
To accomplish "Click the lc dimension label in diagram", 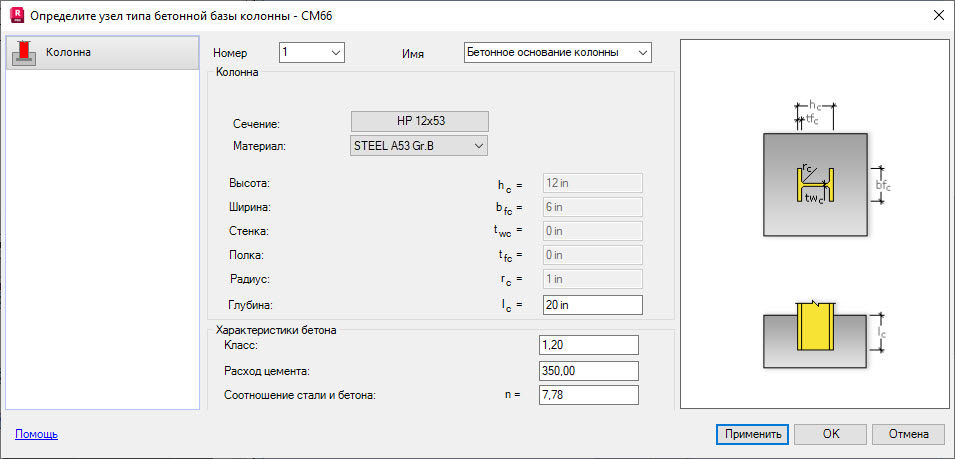I will click(881, 332).
